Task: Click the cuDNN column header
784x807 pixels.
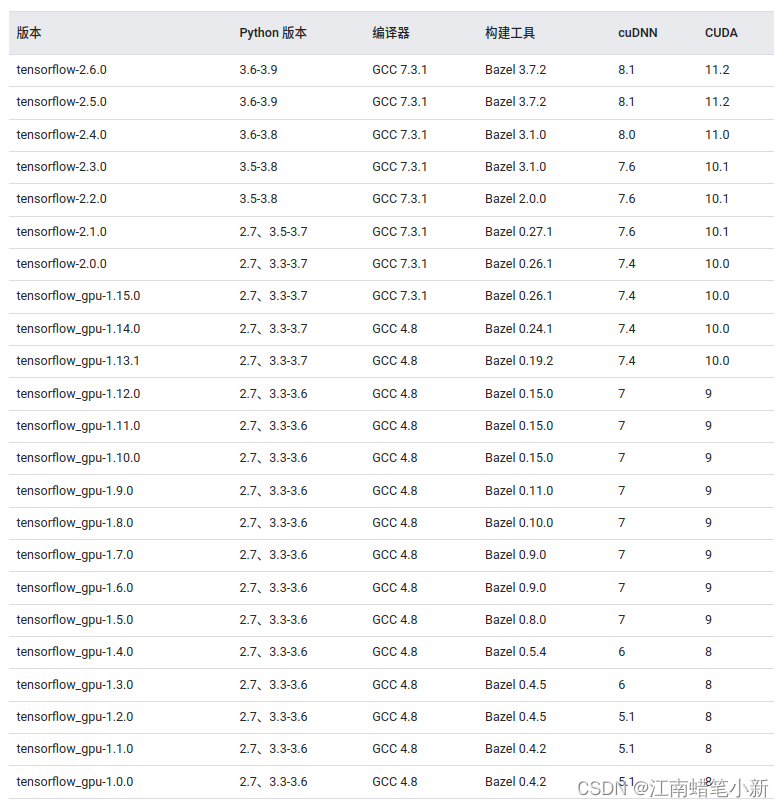Action: tap(638, 33)
